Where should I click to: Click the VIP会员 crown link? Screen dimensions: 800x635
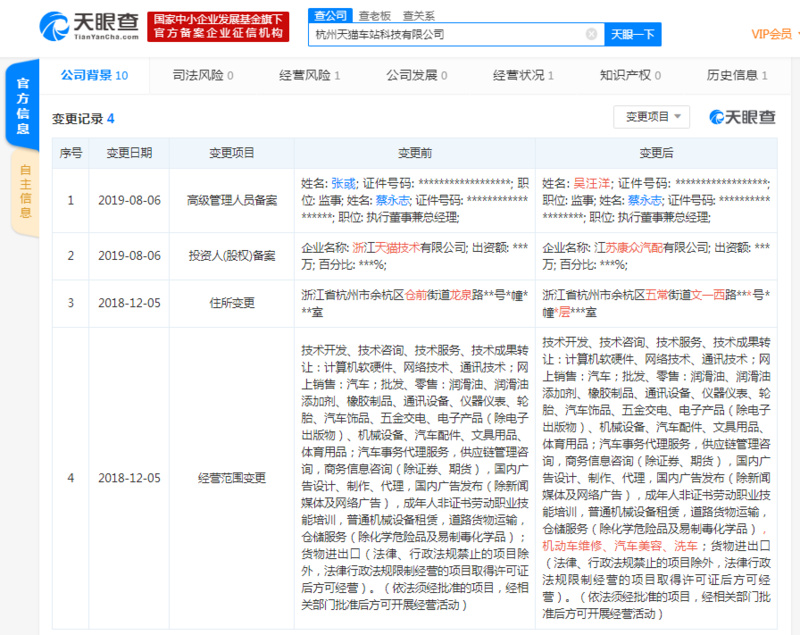(770, 33)
